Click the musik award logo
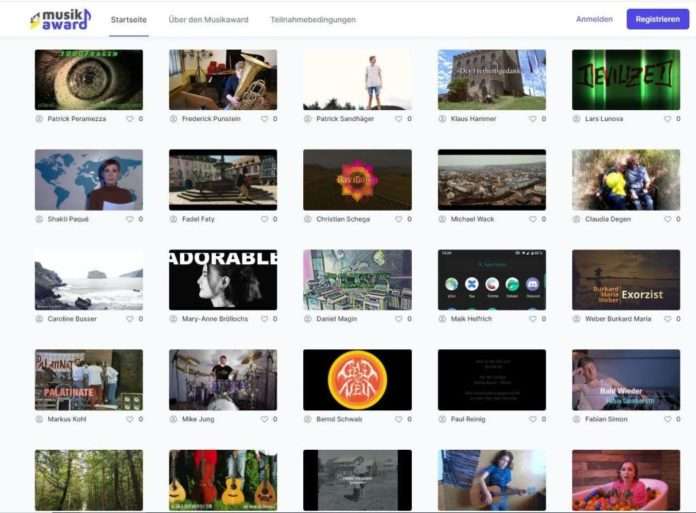696x513 pixels. [59, 19]
